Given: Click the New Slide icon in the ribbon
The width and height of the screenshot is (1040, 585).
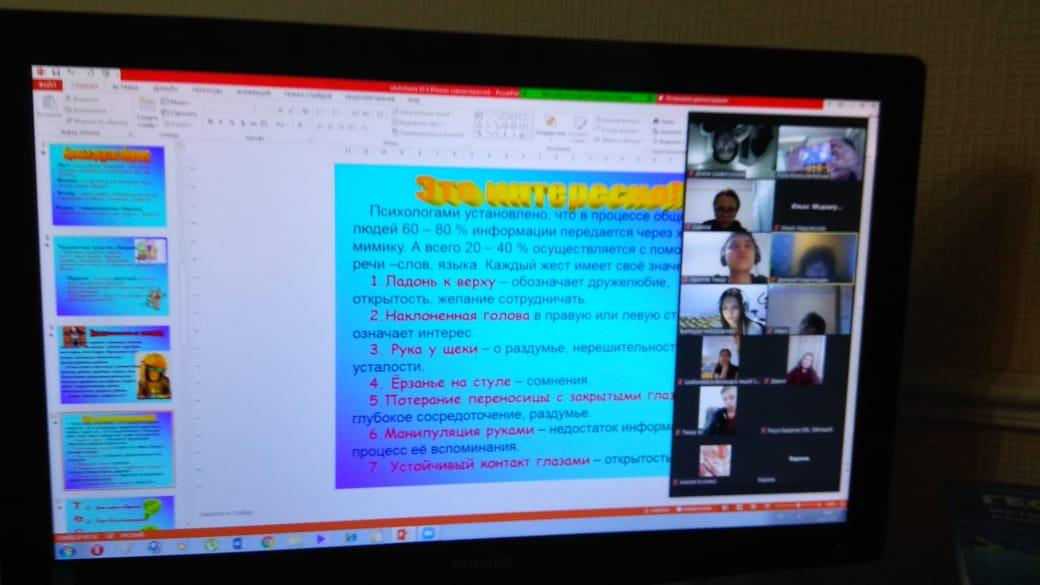Looking at the screenshot, I should click(146, 110).
